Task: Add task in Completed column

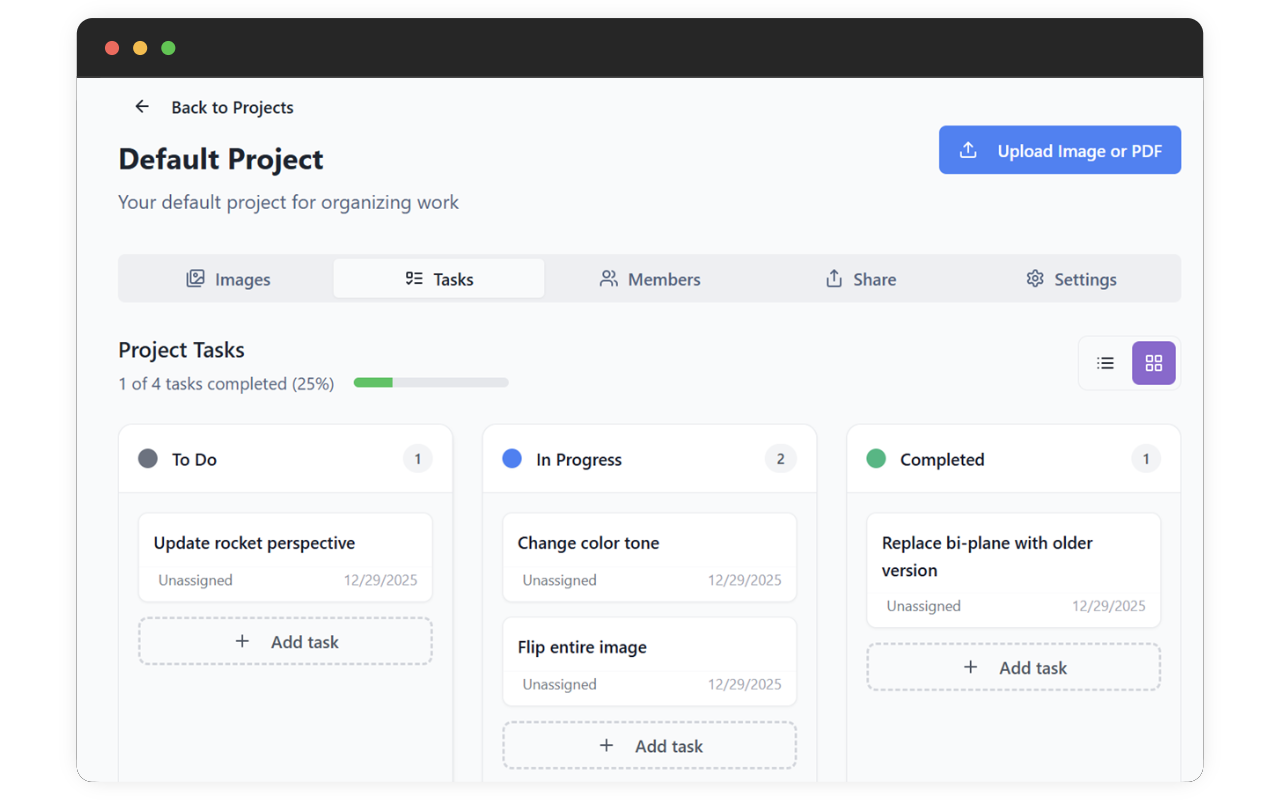Action: point(1013,667)
